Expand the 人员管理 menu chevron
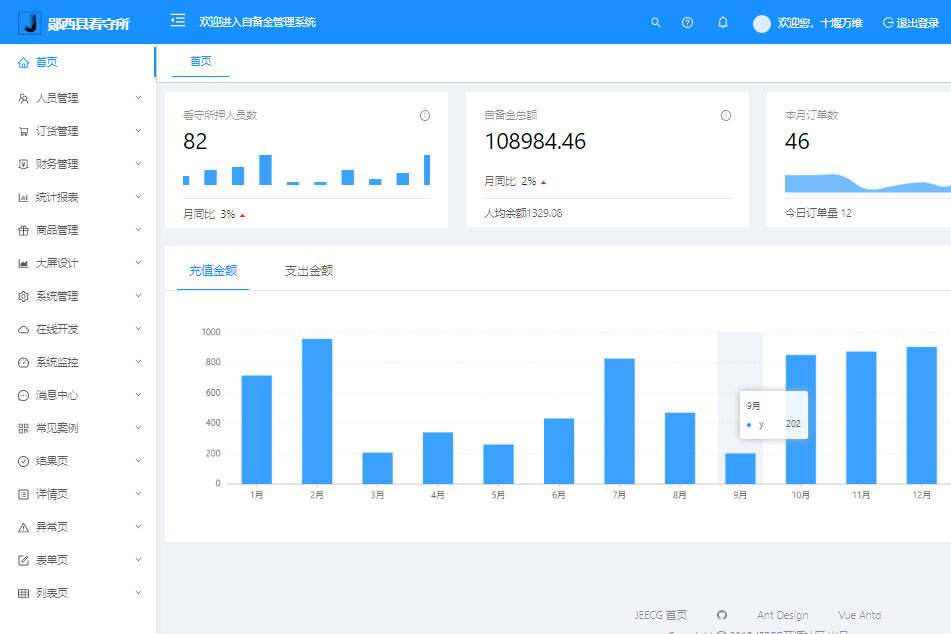951x634 pixels. [138, 98]
